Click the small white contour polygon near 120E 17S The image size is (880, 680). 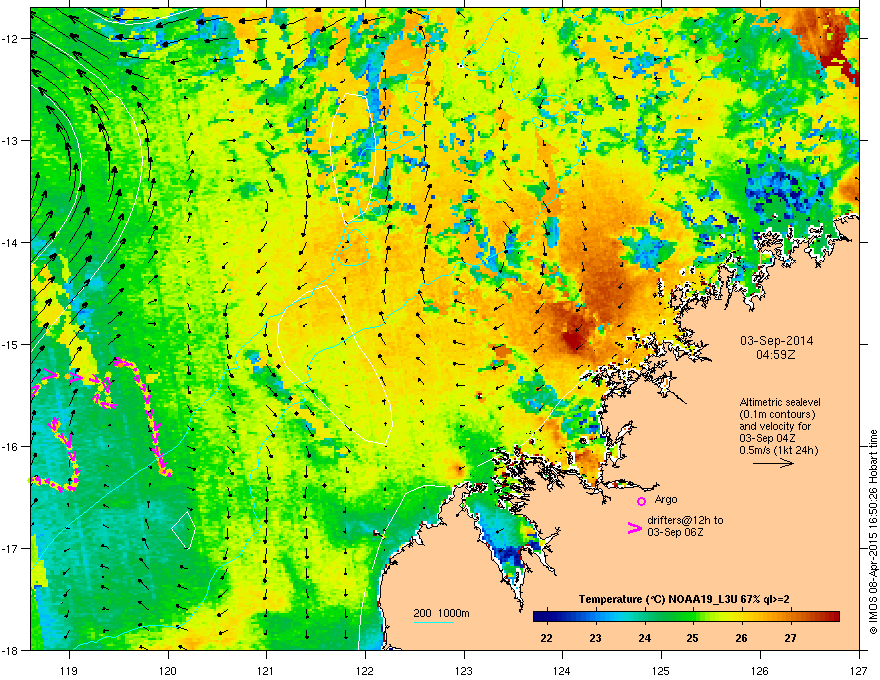pos(184,530)
